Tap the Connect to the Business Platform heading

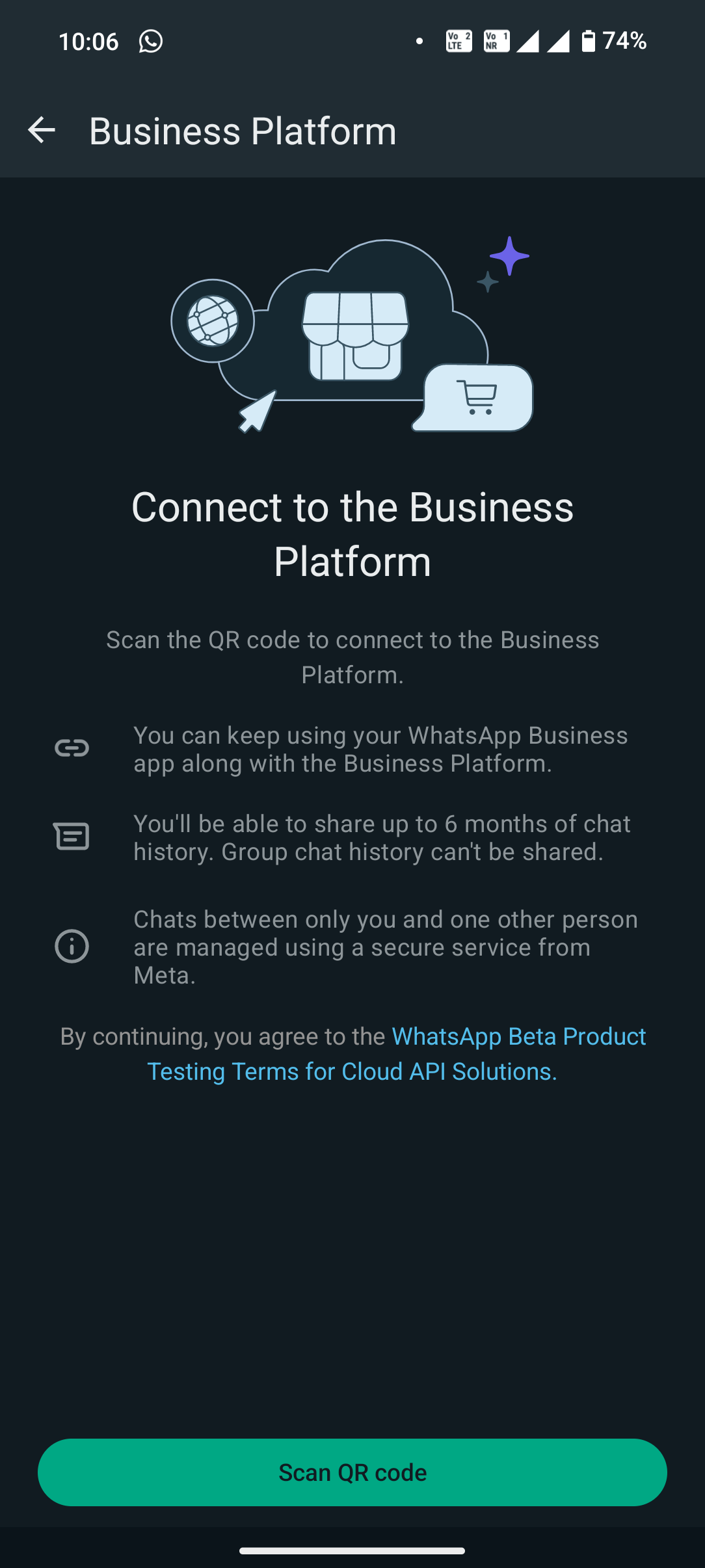352,534
